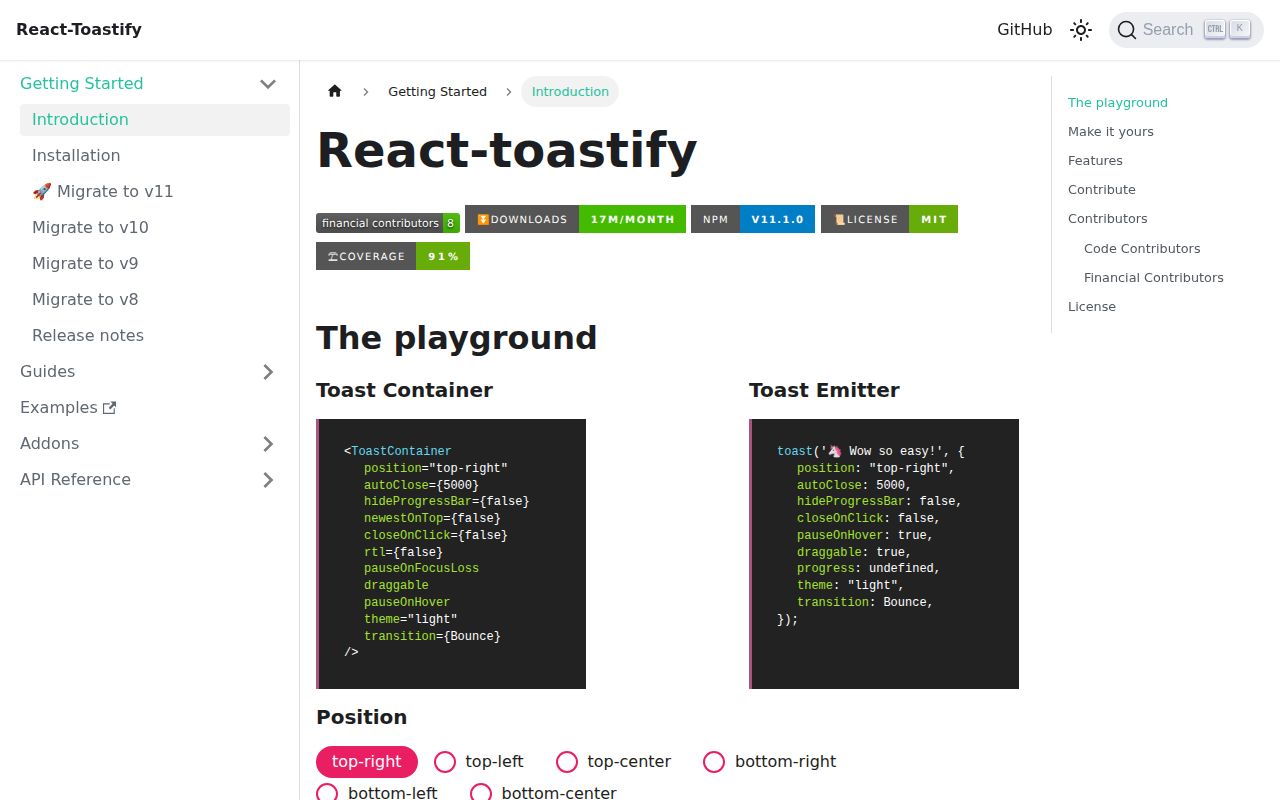
Task: Jump to The playground in contents
Action: coord(1118,103)
